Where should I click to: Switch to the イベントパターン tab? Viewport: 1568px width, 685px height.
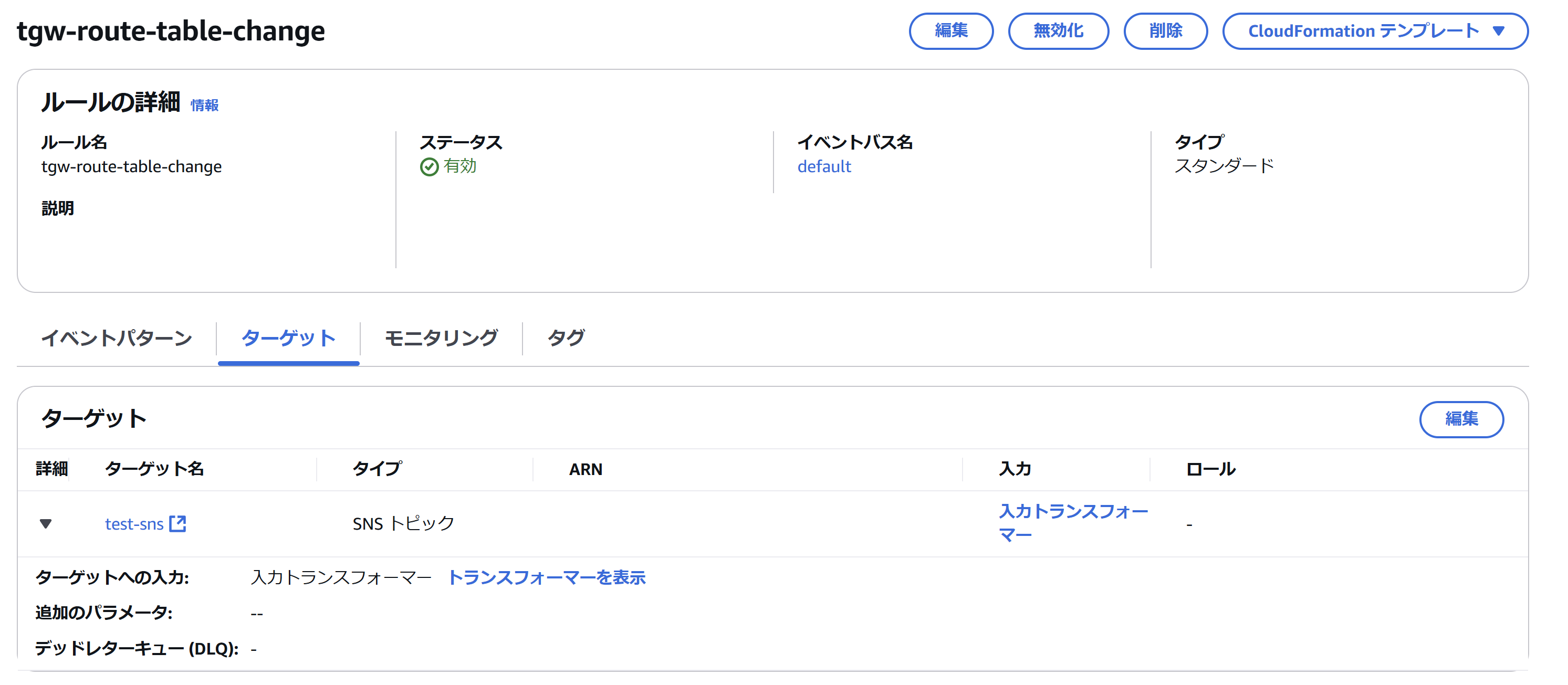(x=116, y=338)
